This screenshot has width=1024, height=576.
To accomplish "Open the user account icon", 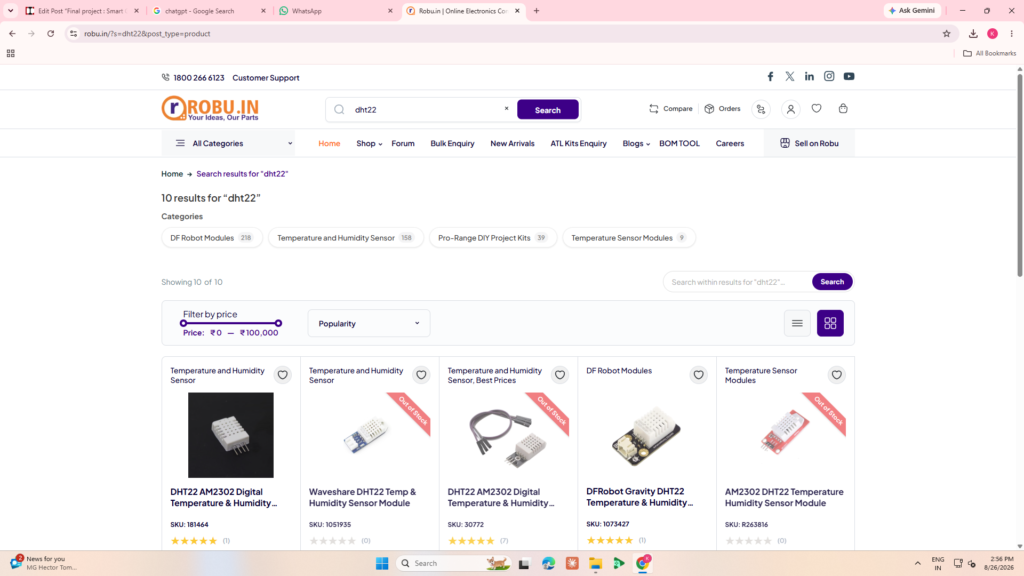I will (790, 109).
